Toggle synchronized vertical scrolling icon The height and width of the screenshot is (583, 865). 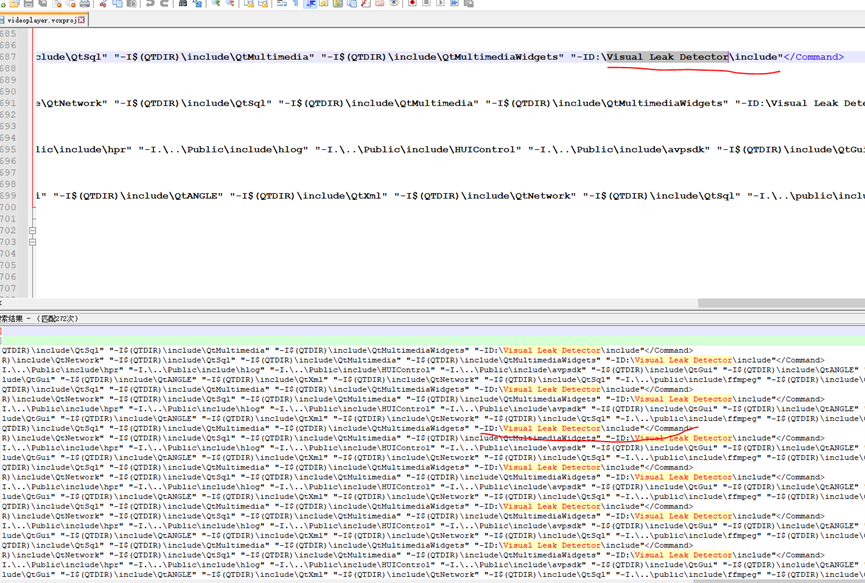[x=249, y=3]
